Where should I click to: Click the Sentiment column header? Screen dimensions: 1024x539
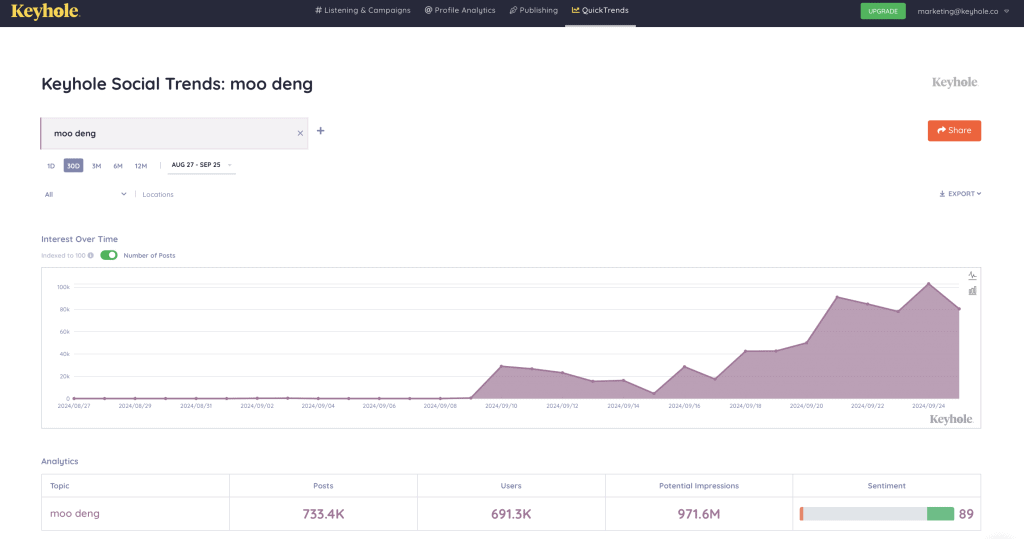point(886,486)
